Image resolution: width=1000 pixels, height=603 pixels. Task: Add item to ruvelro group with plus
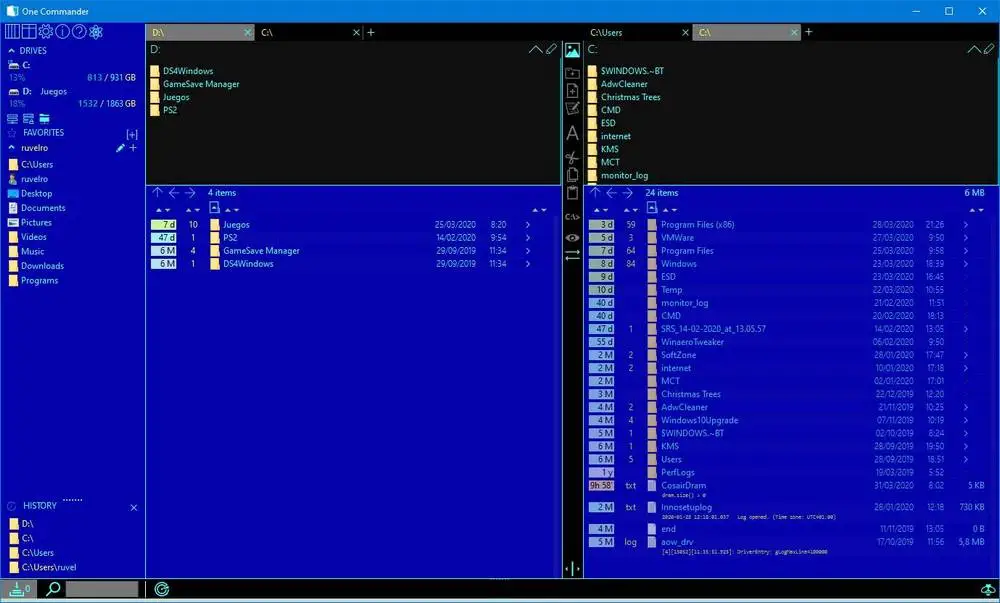point(133,148)
